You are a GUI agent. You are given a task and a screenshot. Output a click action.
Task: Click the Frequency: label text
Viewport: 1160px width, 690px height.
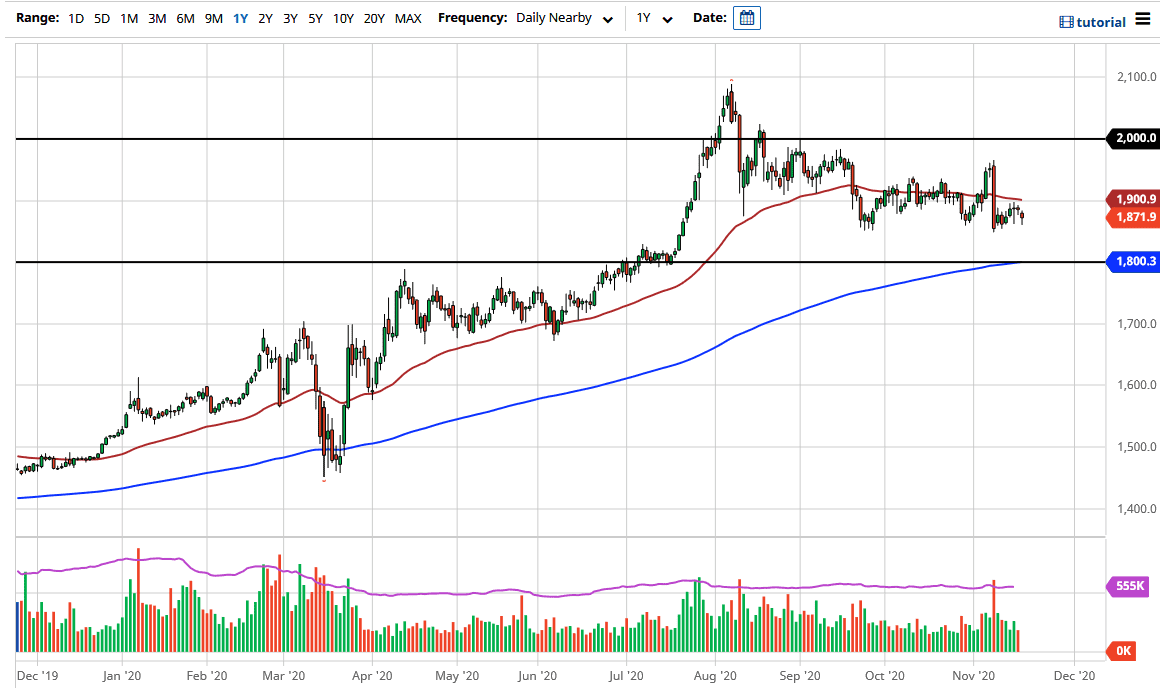pyautogui.click(x=472, y=18)
